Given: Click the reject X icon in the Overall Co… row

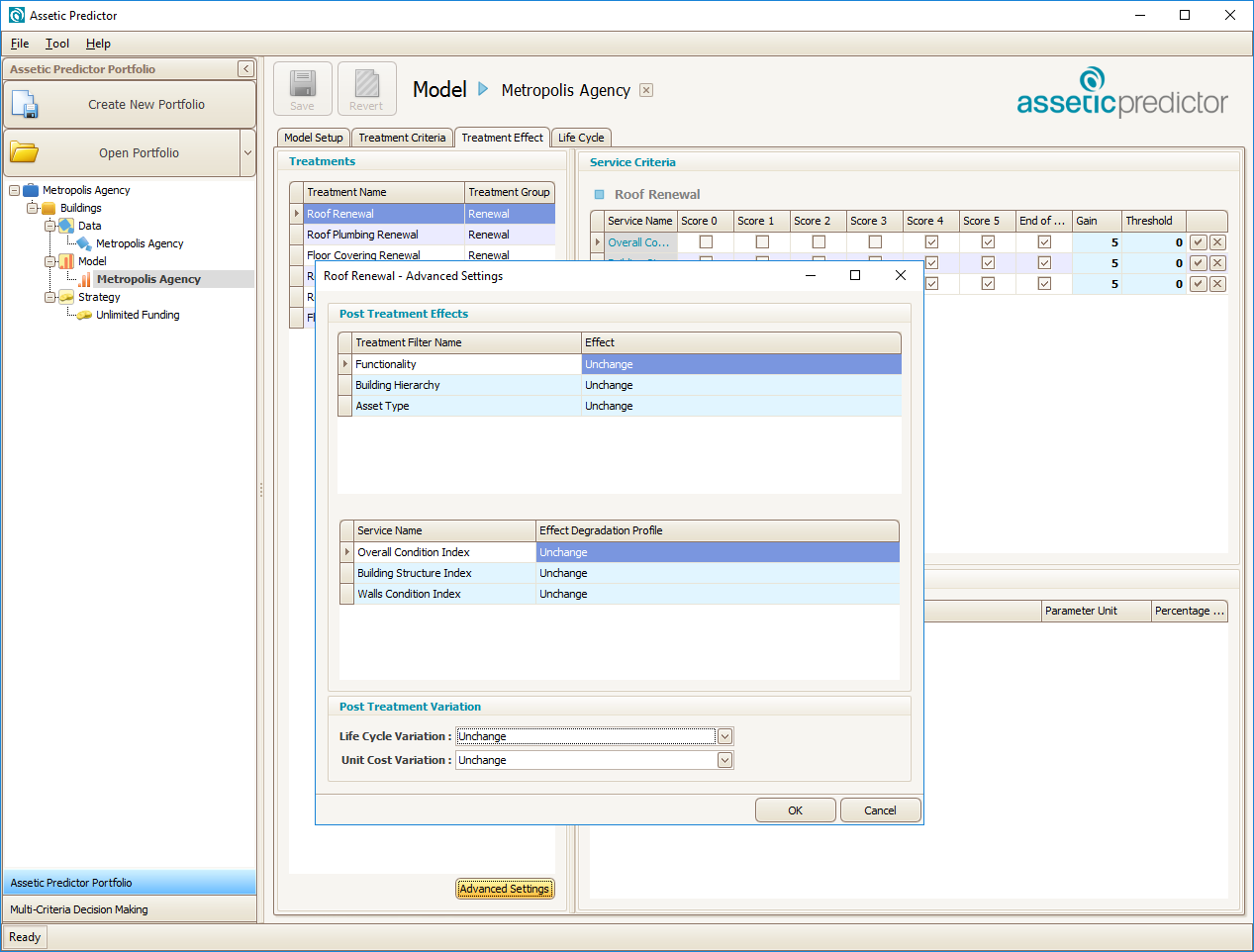Looking at the screenshot, I should (1218, 242).
